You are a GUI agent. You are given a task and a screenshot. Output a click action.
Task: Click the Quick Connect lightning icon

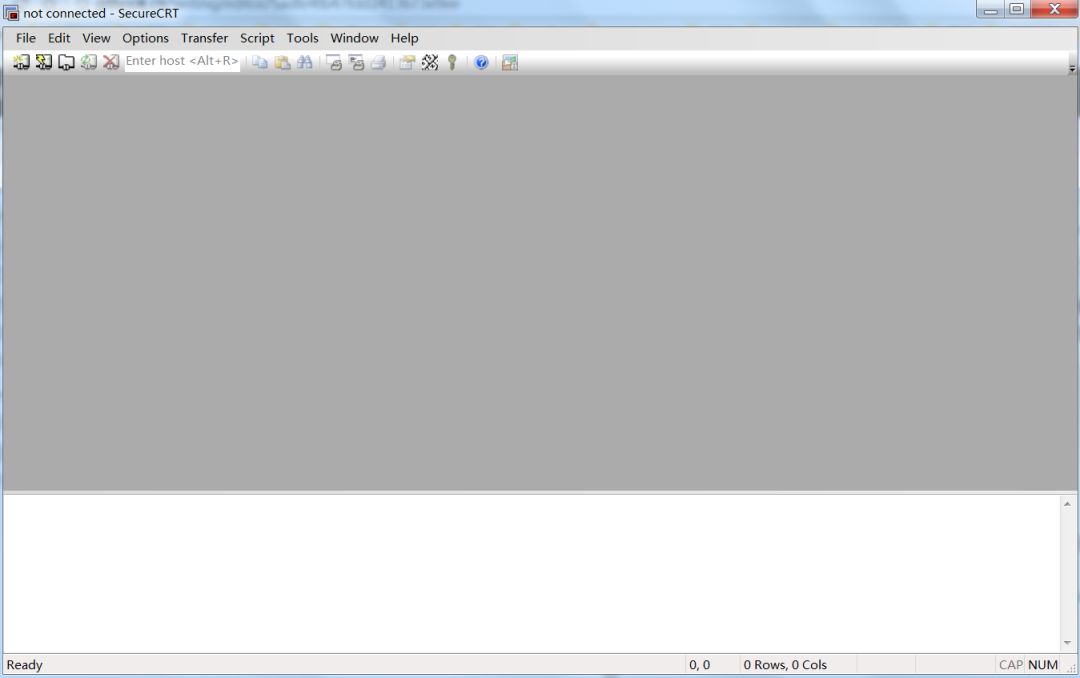pos(44,62)
